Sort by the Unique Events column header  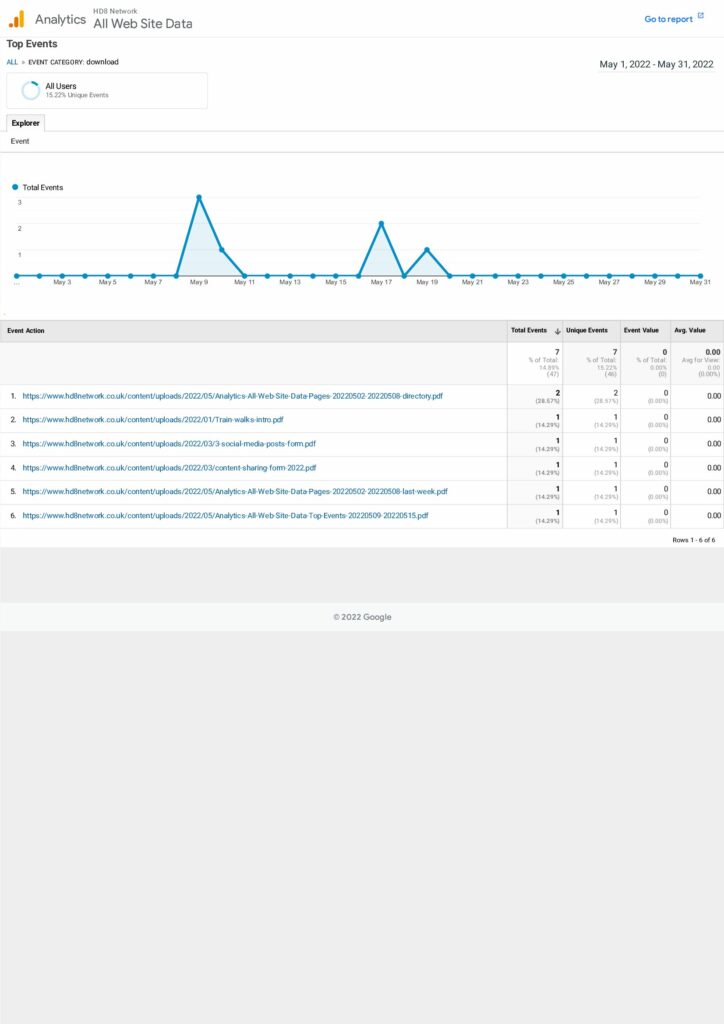pyautogui.click(x=587, y=331)
